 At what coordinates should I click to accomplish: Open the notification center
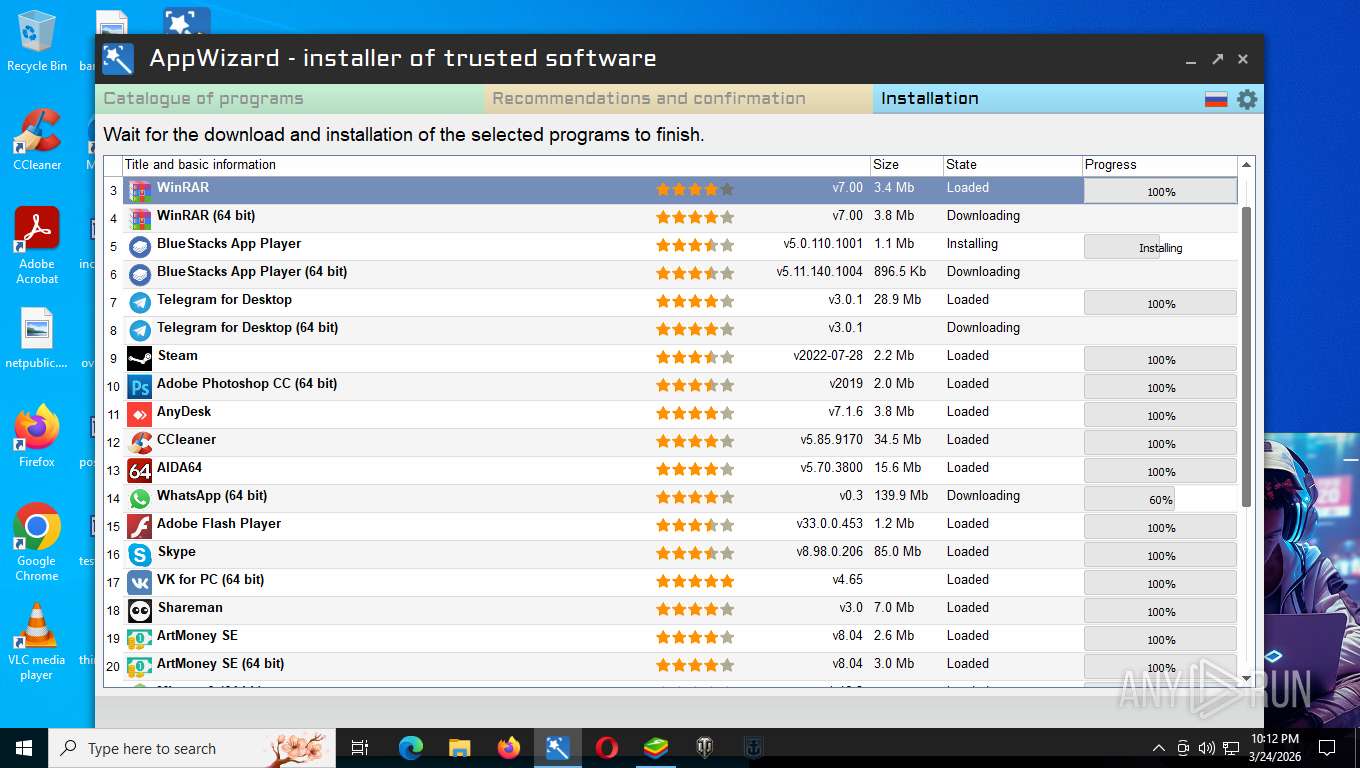[1327, 748]
